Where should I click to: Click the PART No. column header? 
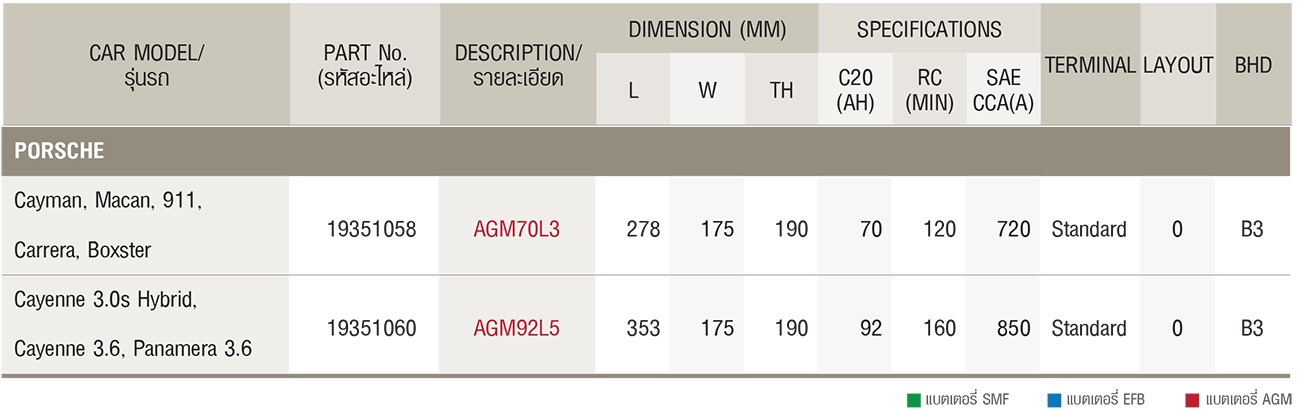tap(364, 65)
